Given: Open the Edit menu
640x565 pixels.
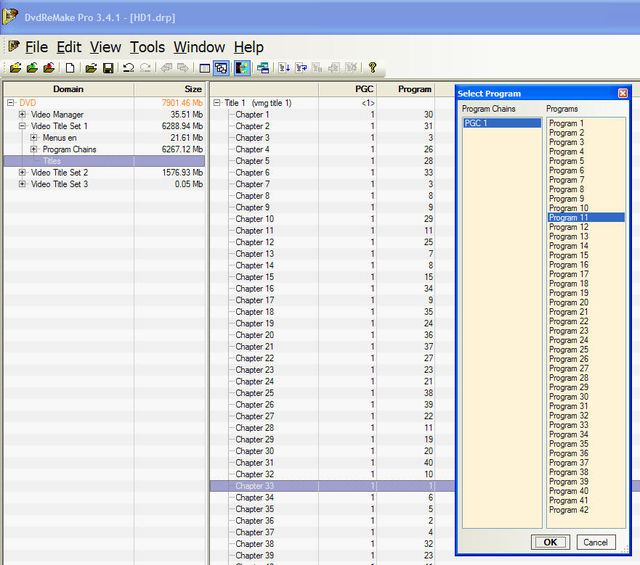Looking at the screenshot, I should coord(69,47).
